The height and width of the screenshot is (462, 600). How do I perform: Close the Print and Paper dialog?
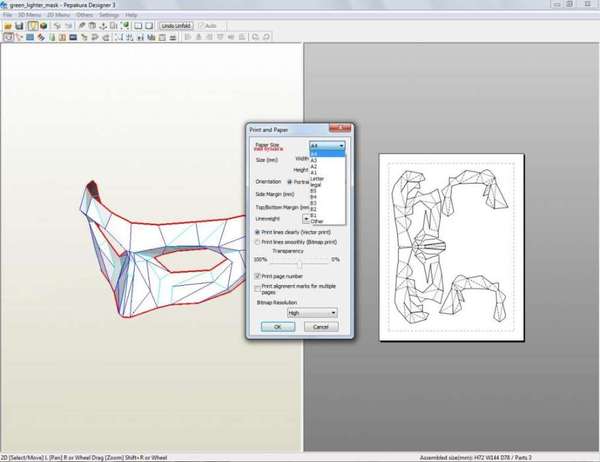click(340, 128)
